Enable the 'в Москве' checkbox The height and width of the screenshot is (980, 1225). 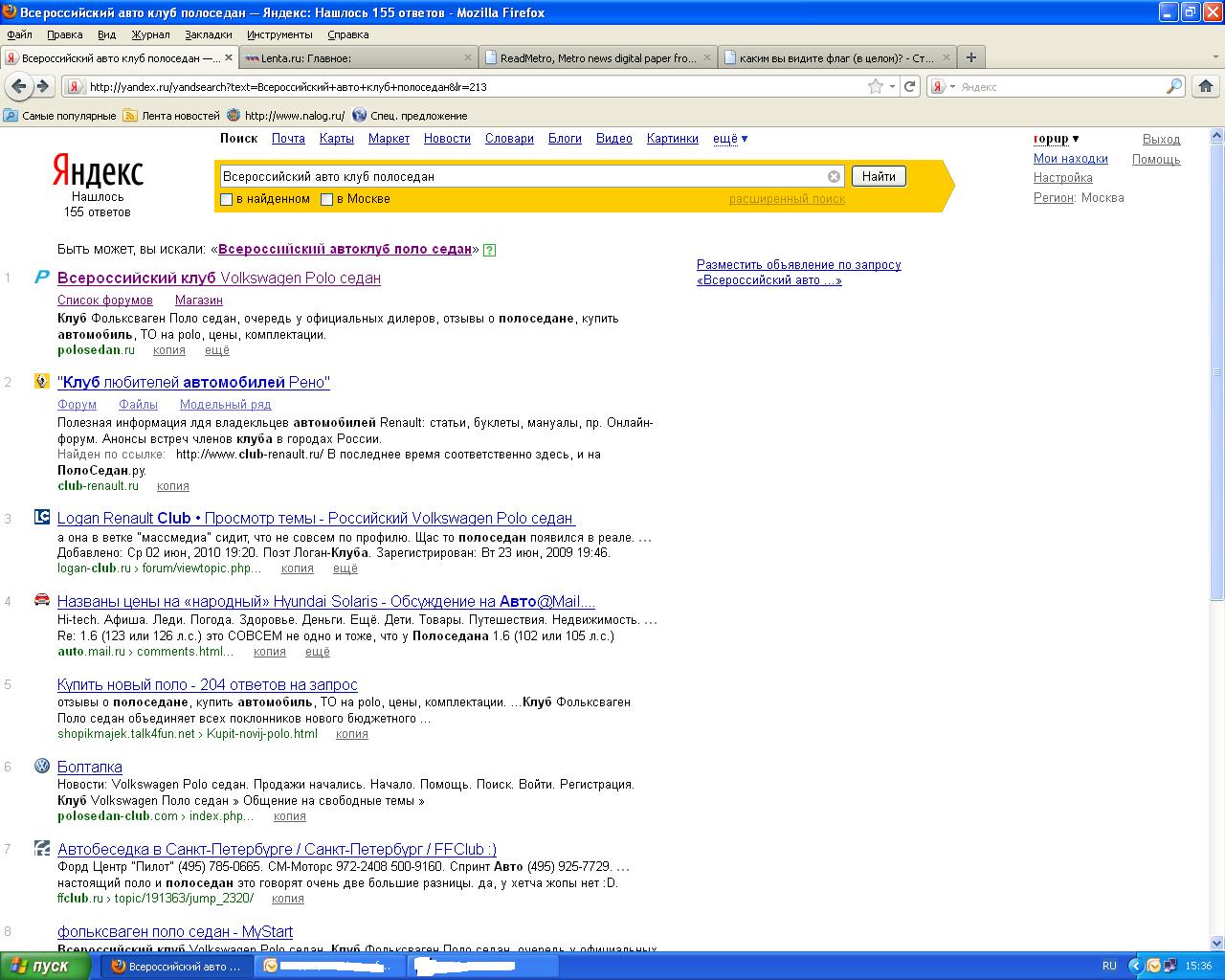(x=326, y=199)
